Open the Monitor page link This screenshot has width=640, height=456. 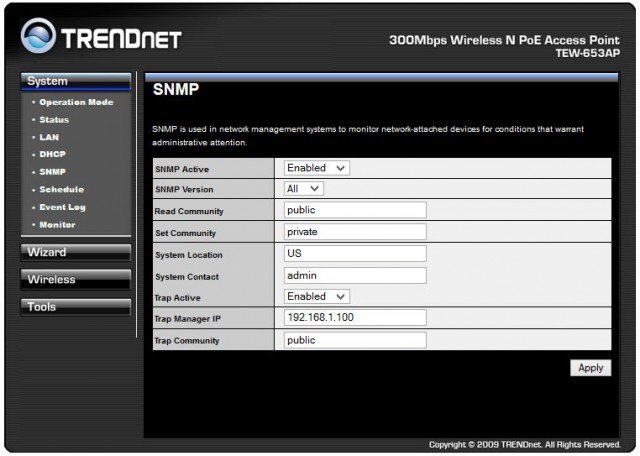57,225
